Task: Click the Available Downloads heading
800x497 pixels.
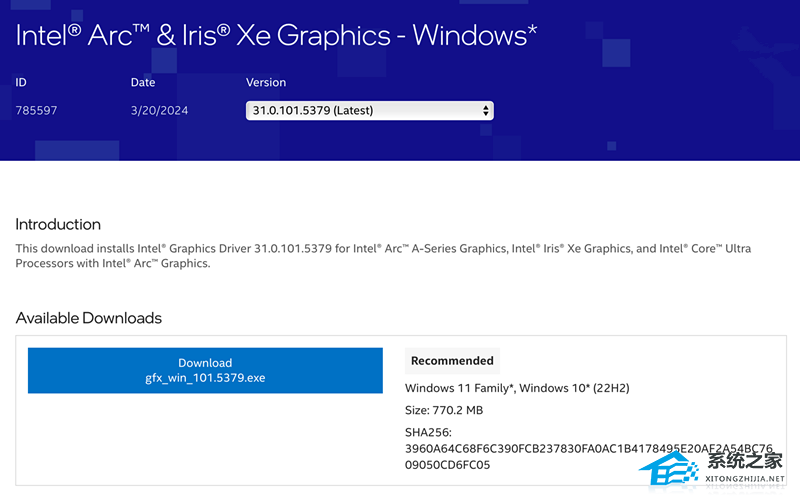Action: [88, 318]
